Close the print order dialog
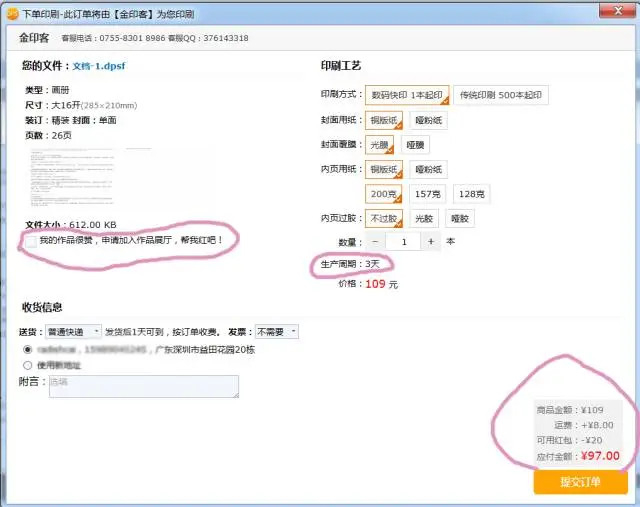 point(618,11)
